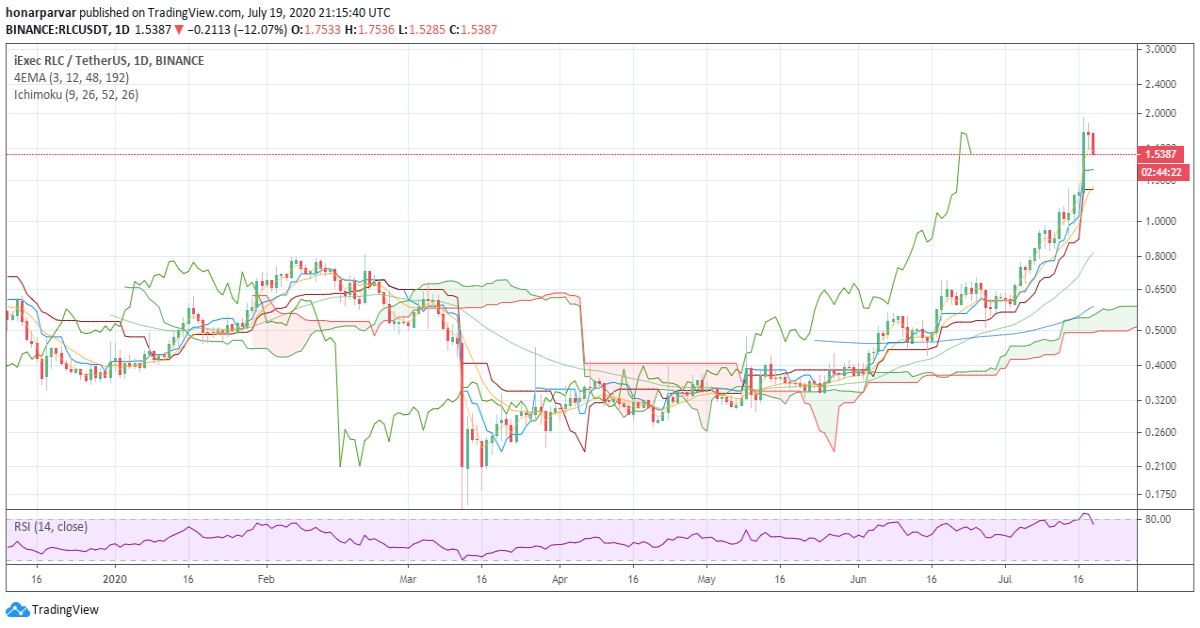Select the 'RSI (14, close)' indicator label
This screenshot has width=1200, height=628.
coord(50,526)
